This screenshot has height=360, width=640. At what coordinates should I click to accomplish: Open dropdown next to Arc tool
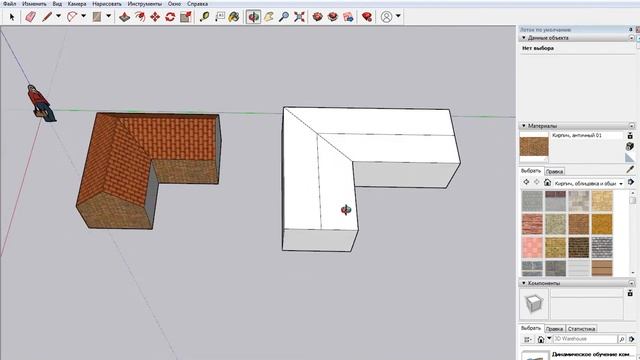point(83,16)
